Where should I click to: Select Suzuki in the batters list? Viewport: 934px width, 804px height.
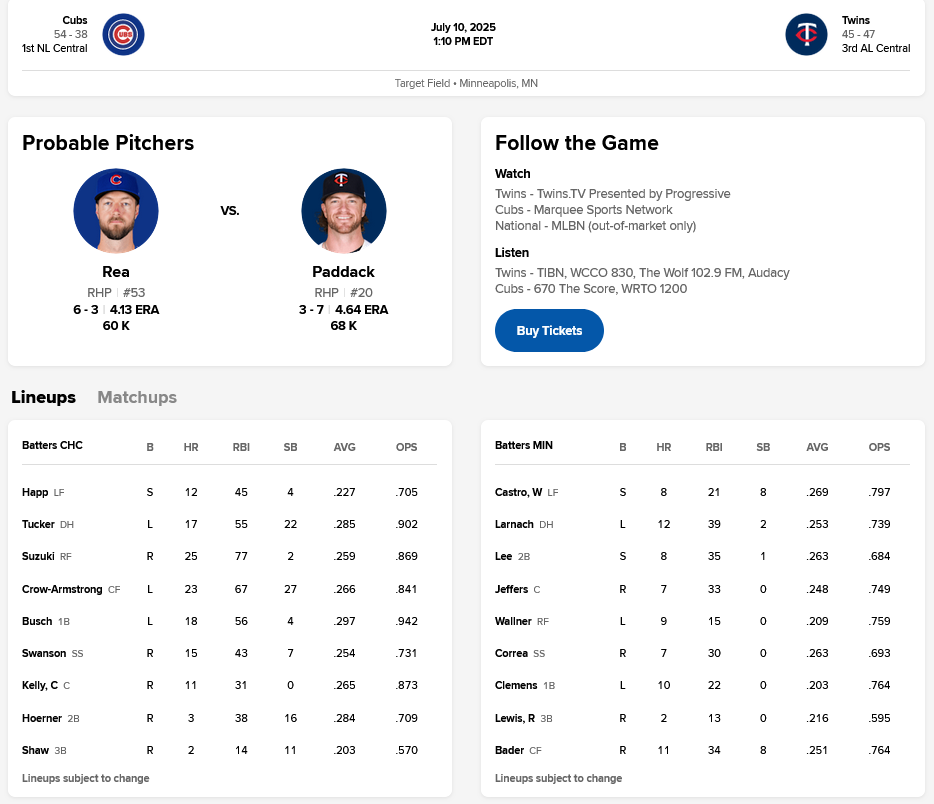(38, 556)
